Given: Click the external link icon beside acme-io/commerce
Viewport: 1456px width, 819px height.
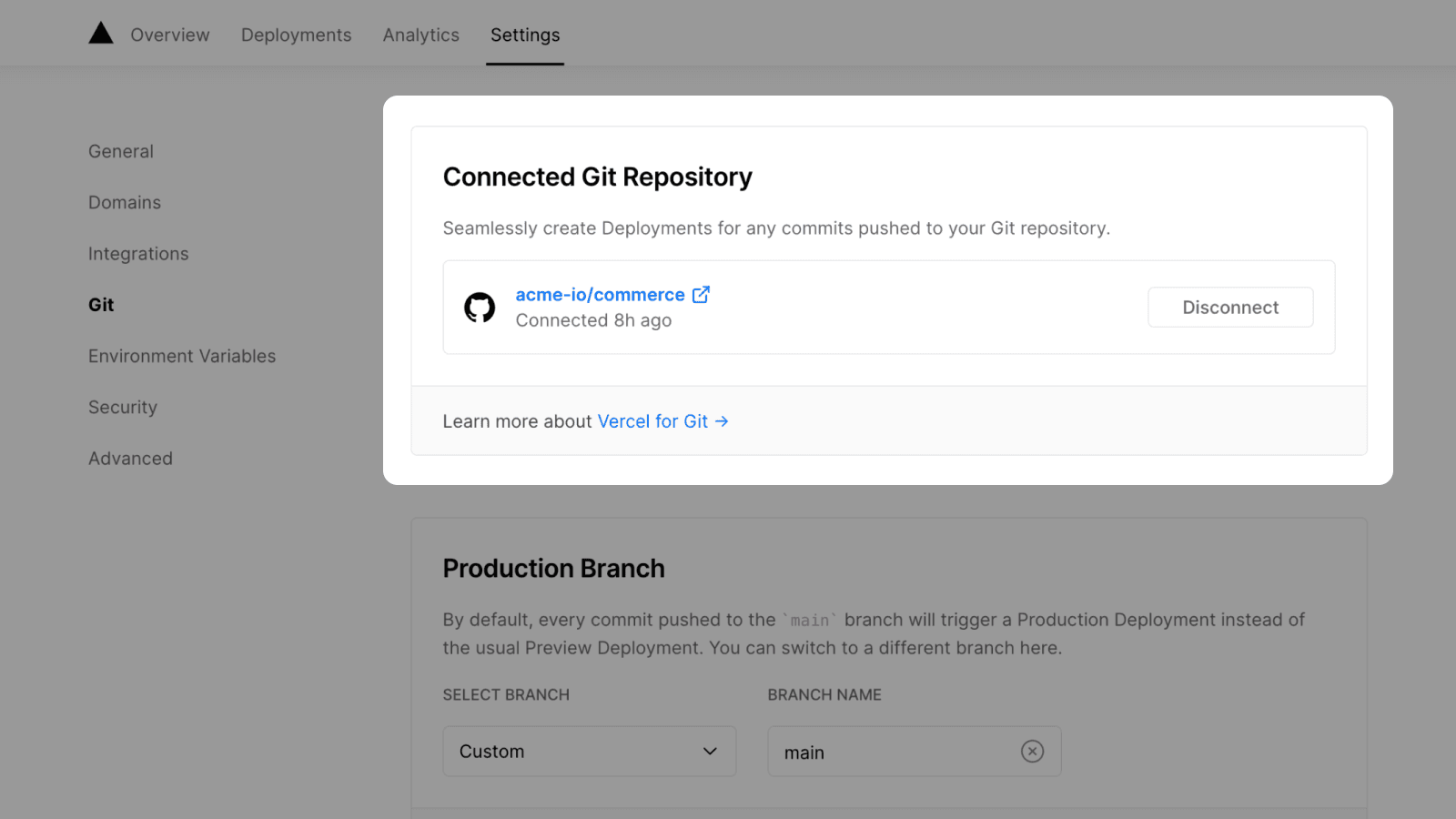Looking at the screenshot, I should (701, 295).
